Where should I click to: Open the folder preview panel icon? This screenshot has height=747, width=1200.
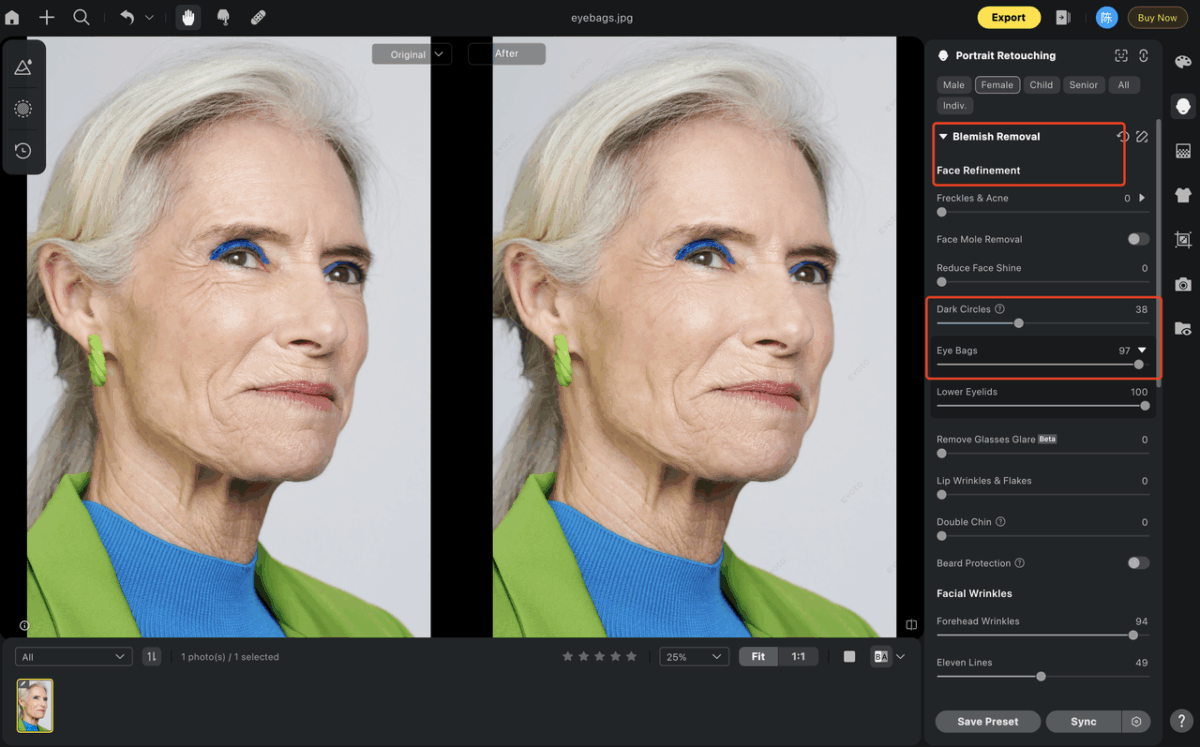(x=1183, y=328)
